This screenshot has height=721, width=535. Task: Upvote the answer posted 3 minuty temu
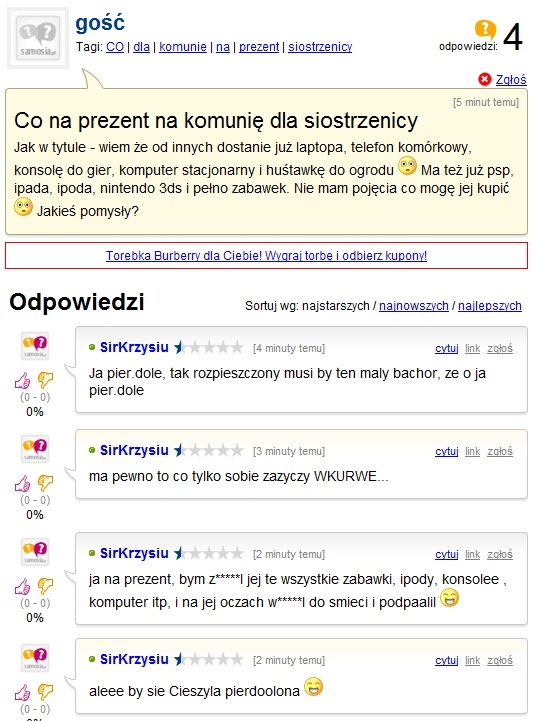click(22, 483)
